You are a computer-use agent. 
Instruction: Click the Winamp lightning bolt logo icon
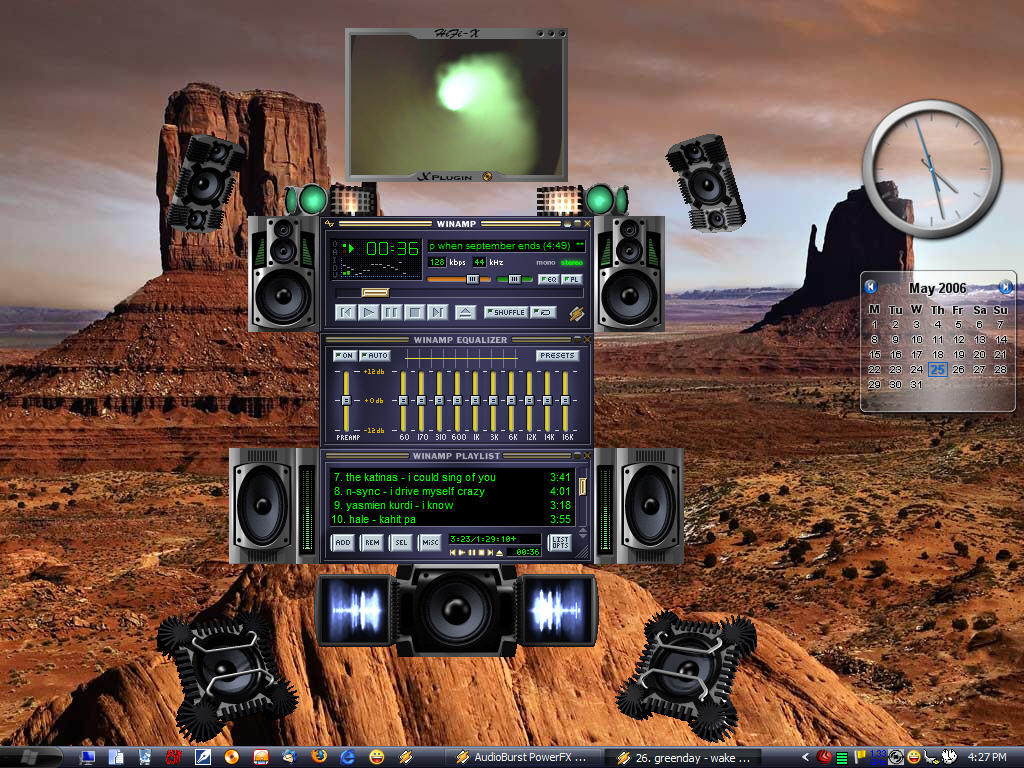tap(575, 313)
